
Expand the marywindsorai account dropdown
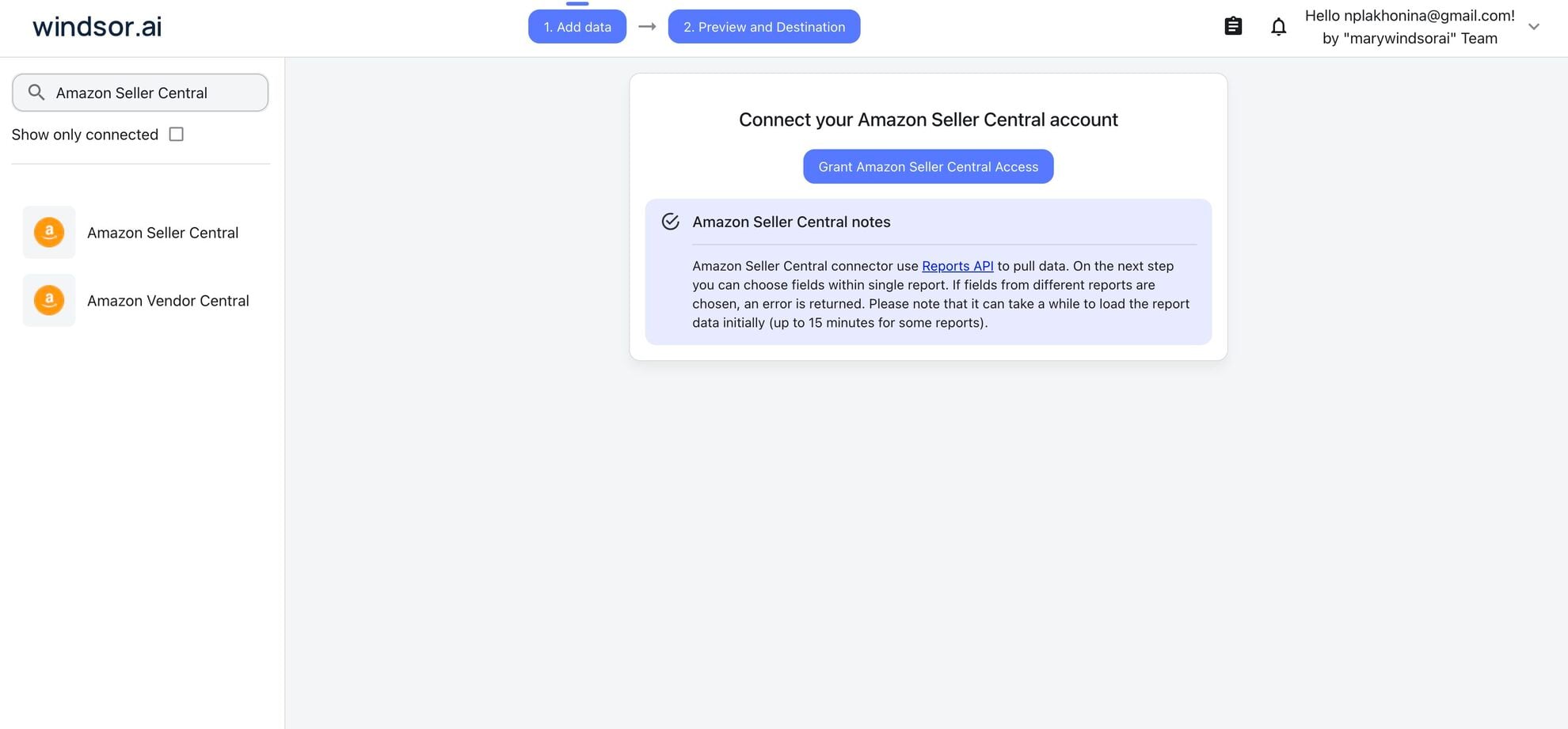click(x=1534, y=26)
